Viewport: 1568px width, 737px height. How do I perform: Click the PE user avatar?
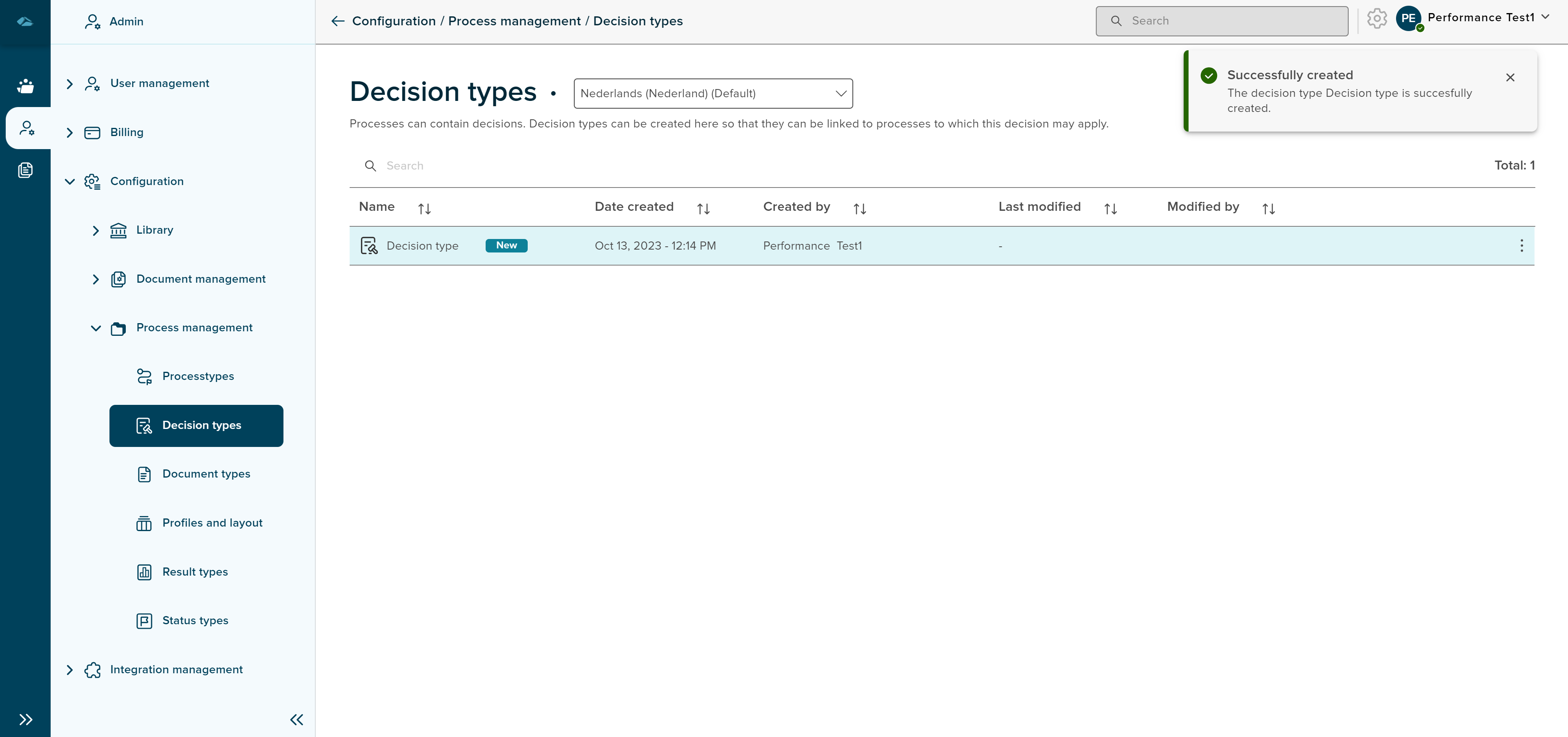tap(1408, 18)
